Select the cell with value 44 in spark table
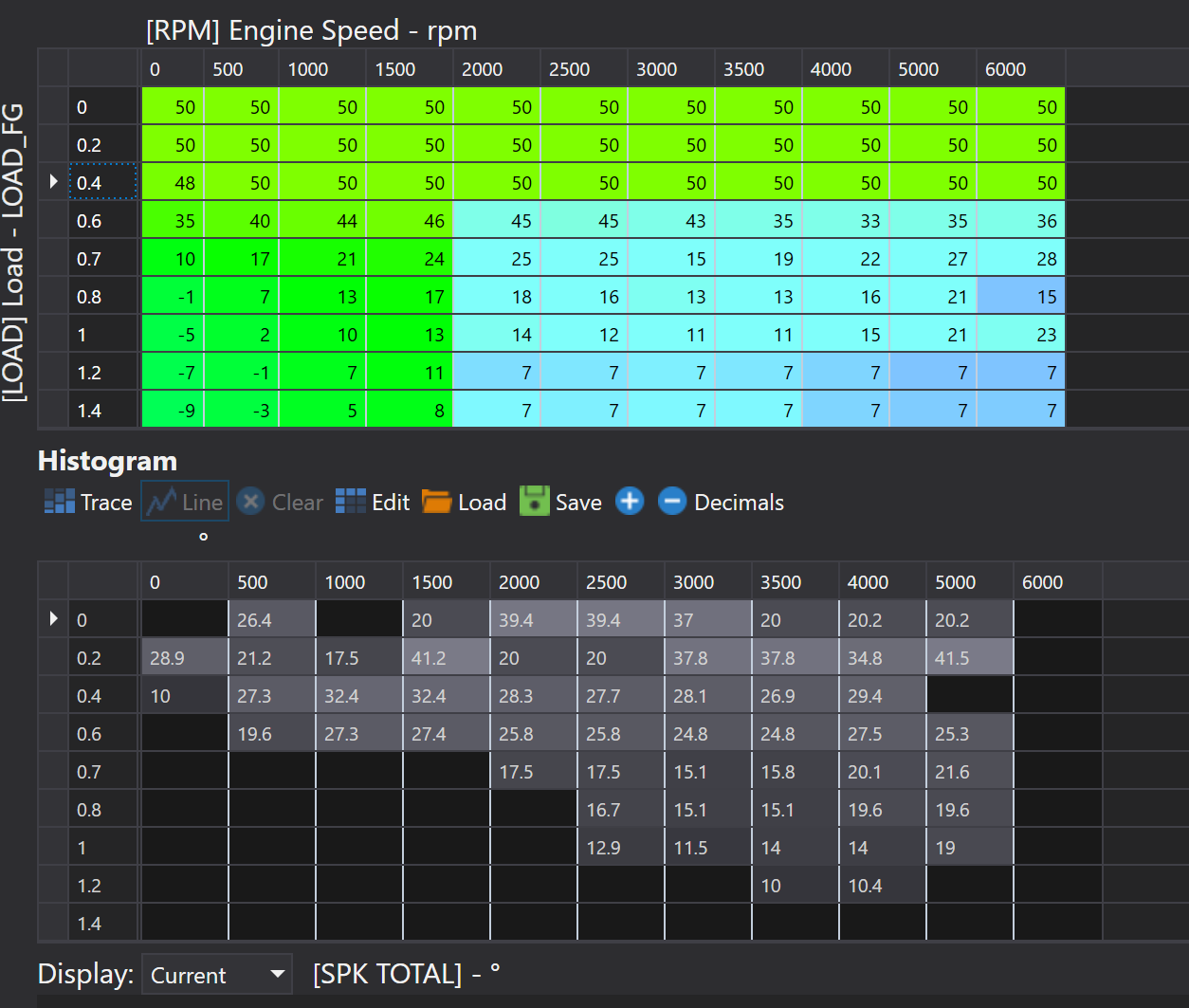Viewport: 1189px width, 1008px height. (x=322, y=220)
